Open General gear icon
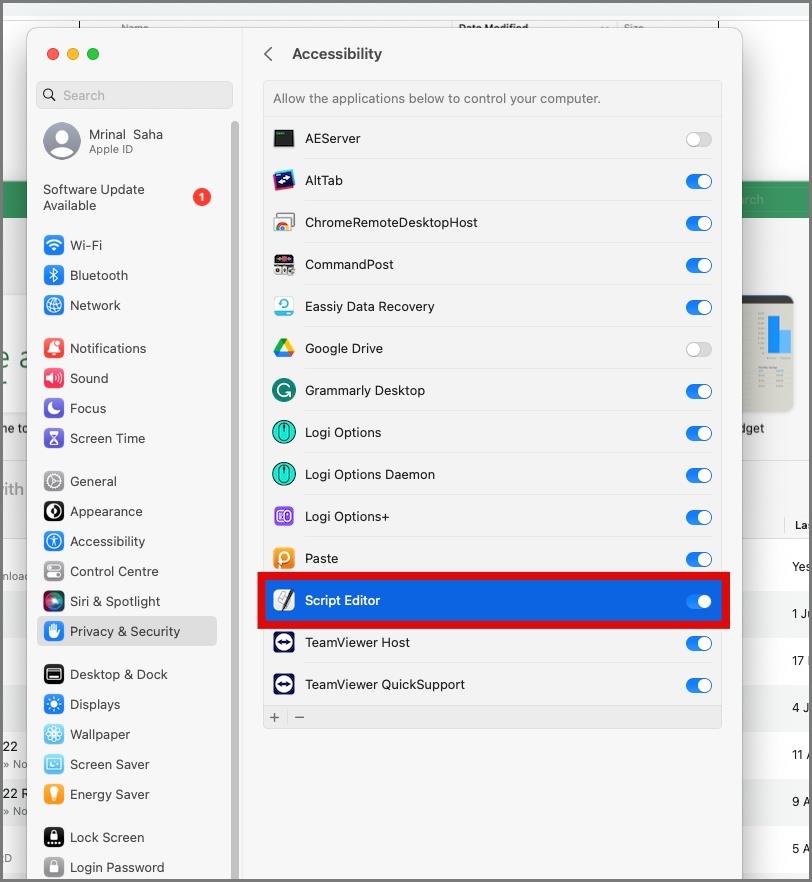The width and height of the screenshot is (812, 882). click(53, 482)
